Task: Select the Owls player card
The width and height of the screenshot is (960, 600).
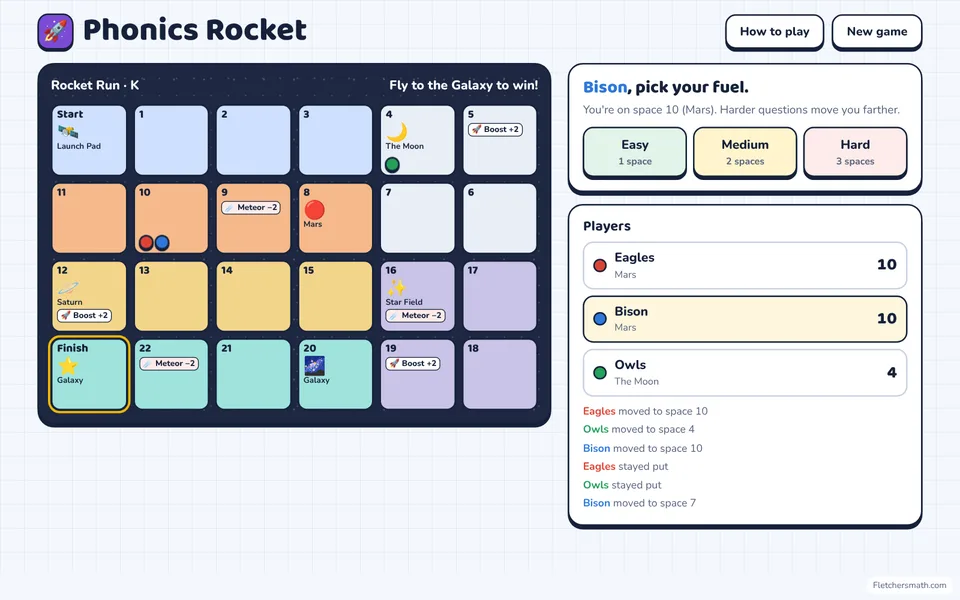Action: pyautogui.click(x=744, y=372)
